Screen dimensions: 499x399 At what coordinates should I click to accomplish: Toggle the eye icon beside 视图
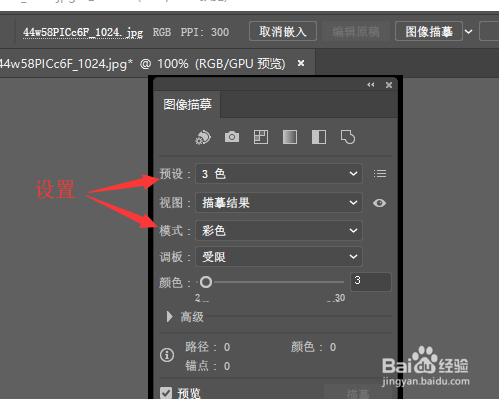(x=379, y=203)
